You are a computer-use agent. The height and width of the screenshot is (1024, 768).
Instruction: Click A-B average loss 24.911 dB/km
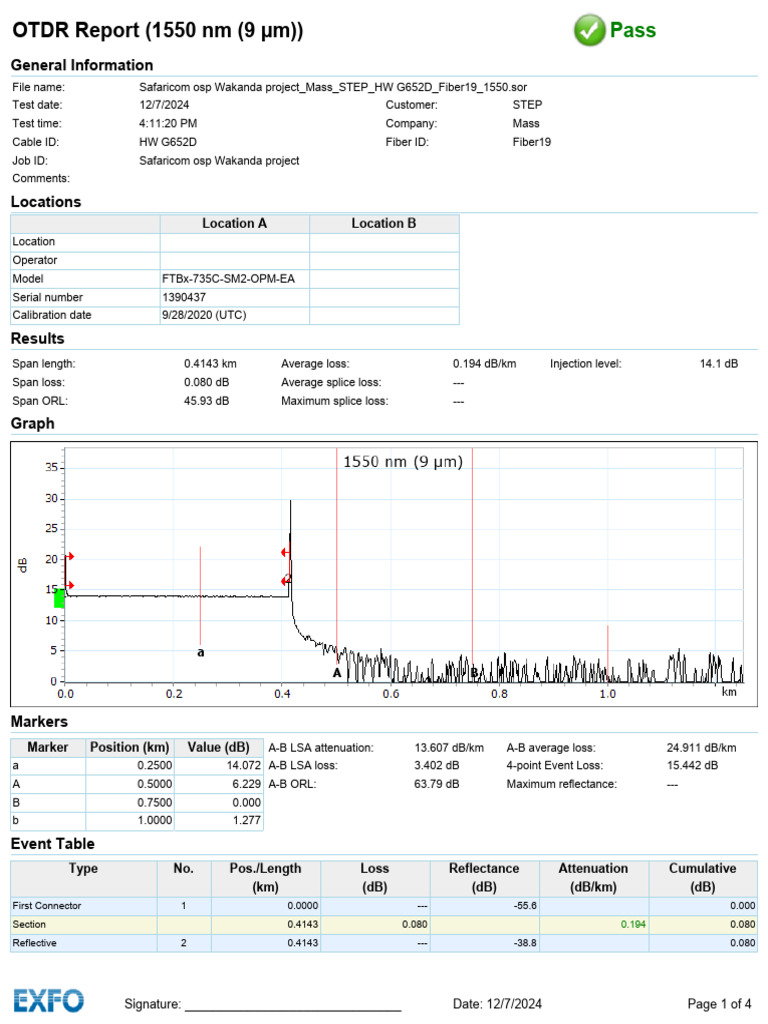[701, 748]
